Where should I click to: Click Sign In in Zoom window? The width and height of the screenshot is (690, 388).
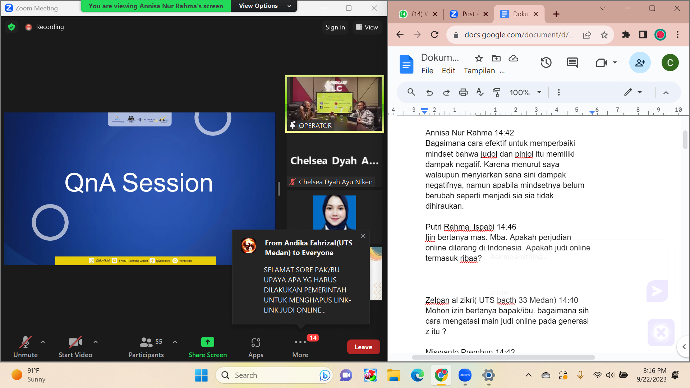point(335,27)
